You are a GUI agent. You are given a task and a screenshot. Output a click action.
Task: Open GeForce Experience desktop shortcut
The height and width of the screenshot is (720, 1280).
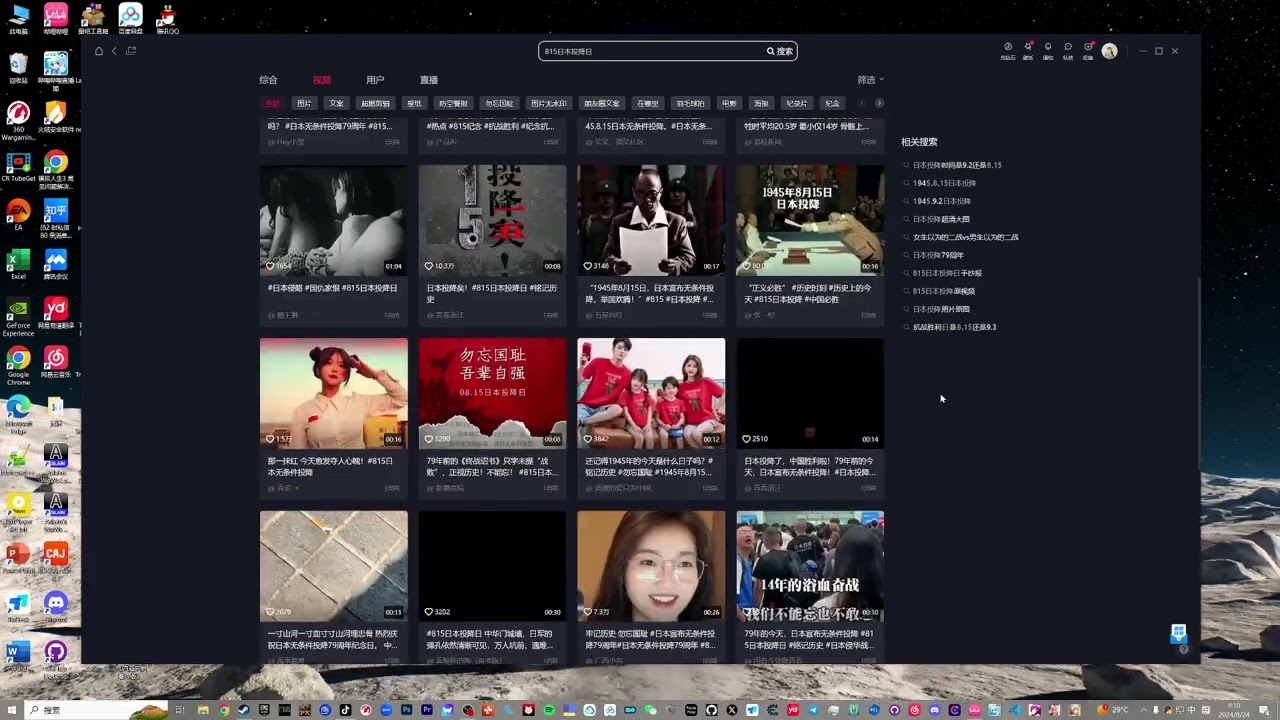coord(18,318)
